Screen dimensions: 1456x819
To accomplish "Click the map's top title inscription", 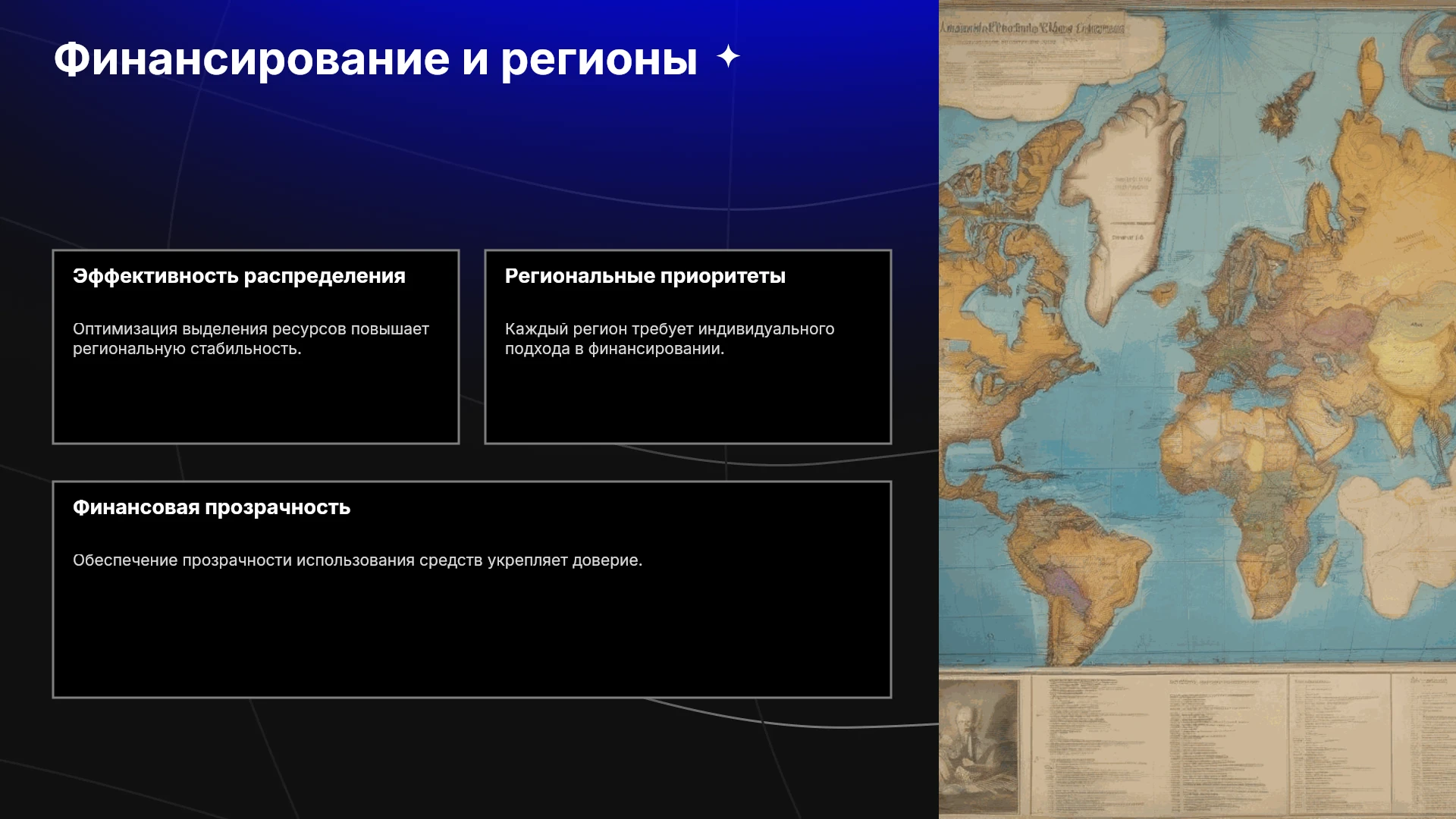I will [1033, 29].
